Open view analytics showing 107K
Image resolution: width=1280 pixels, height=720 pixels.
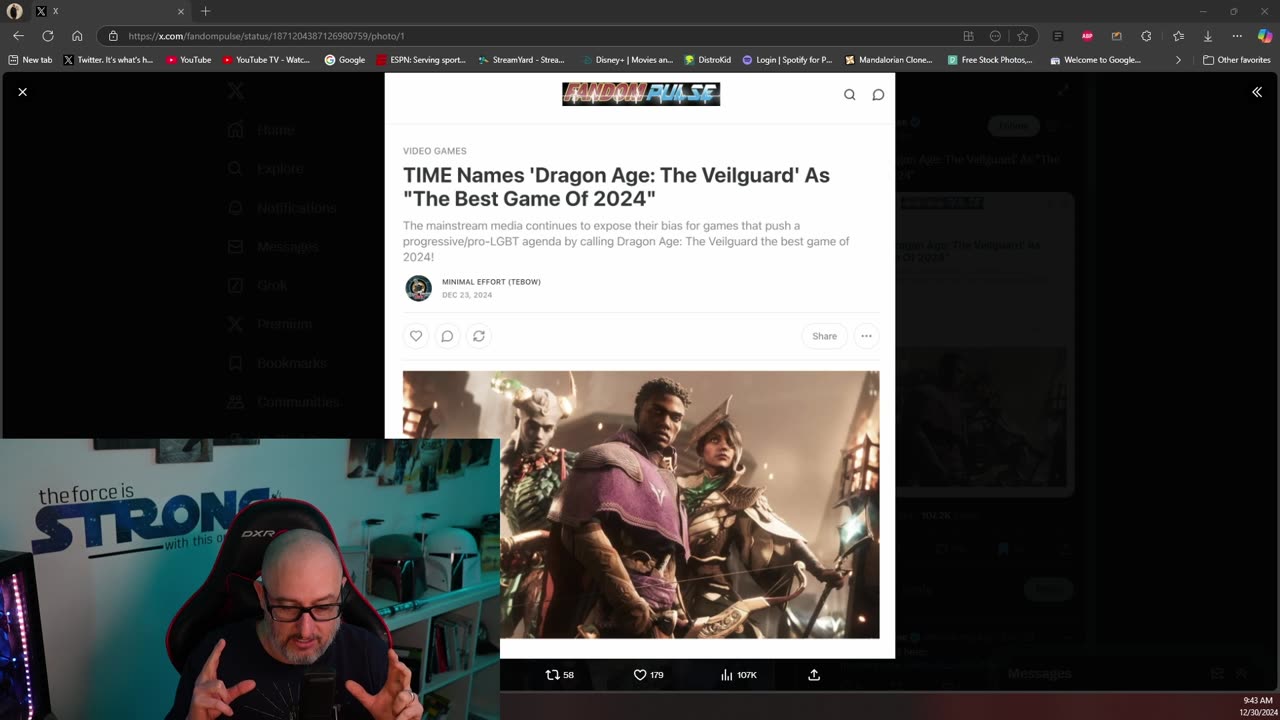click(x=739, y=675)
